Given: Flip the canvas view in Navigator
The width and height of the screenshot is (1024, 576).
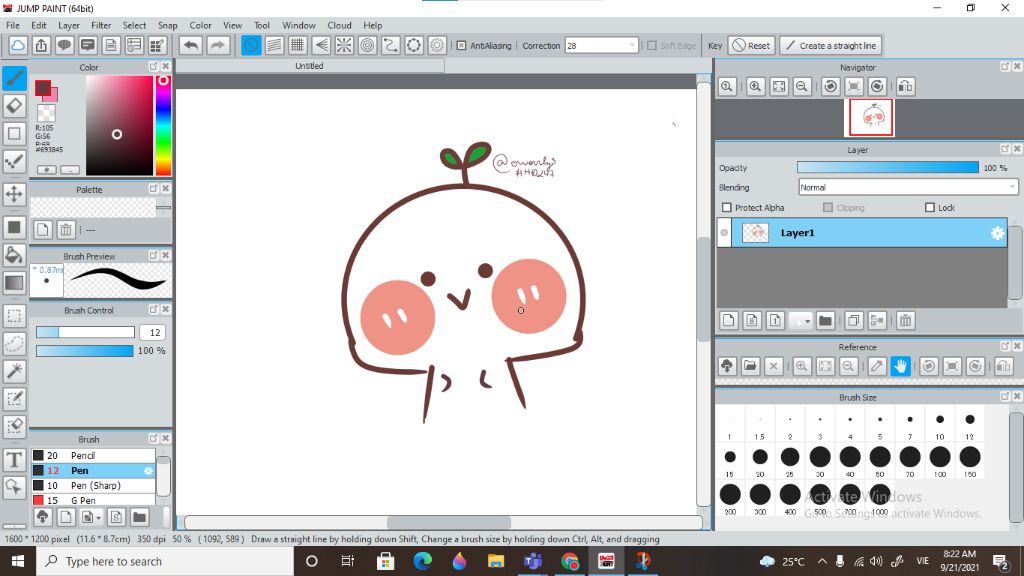Looking at the screenshot, I should pos(905,86).
